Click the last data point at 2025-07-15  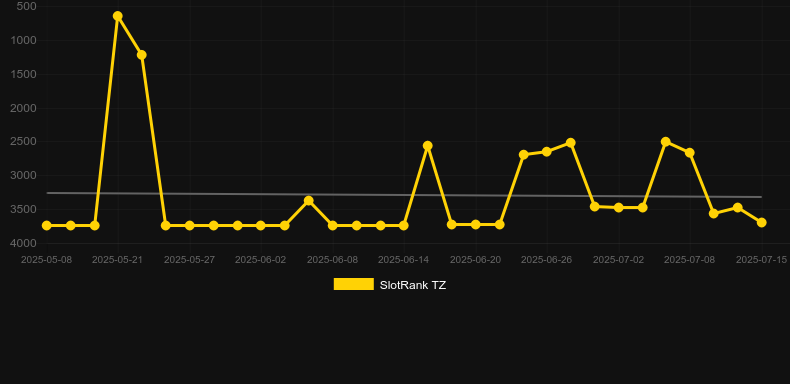click(x=761, y=222)
